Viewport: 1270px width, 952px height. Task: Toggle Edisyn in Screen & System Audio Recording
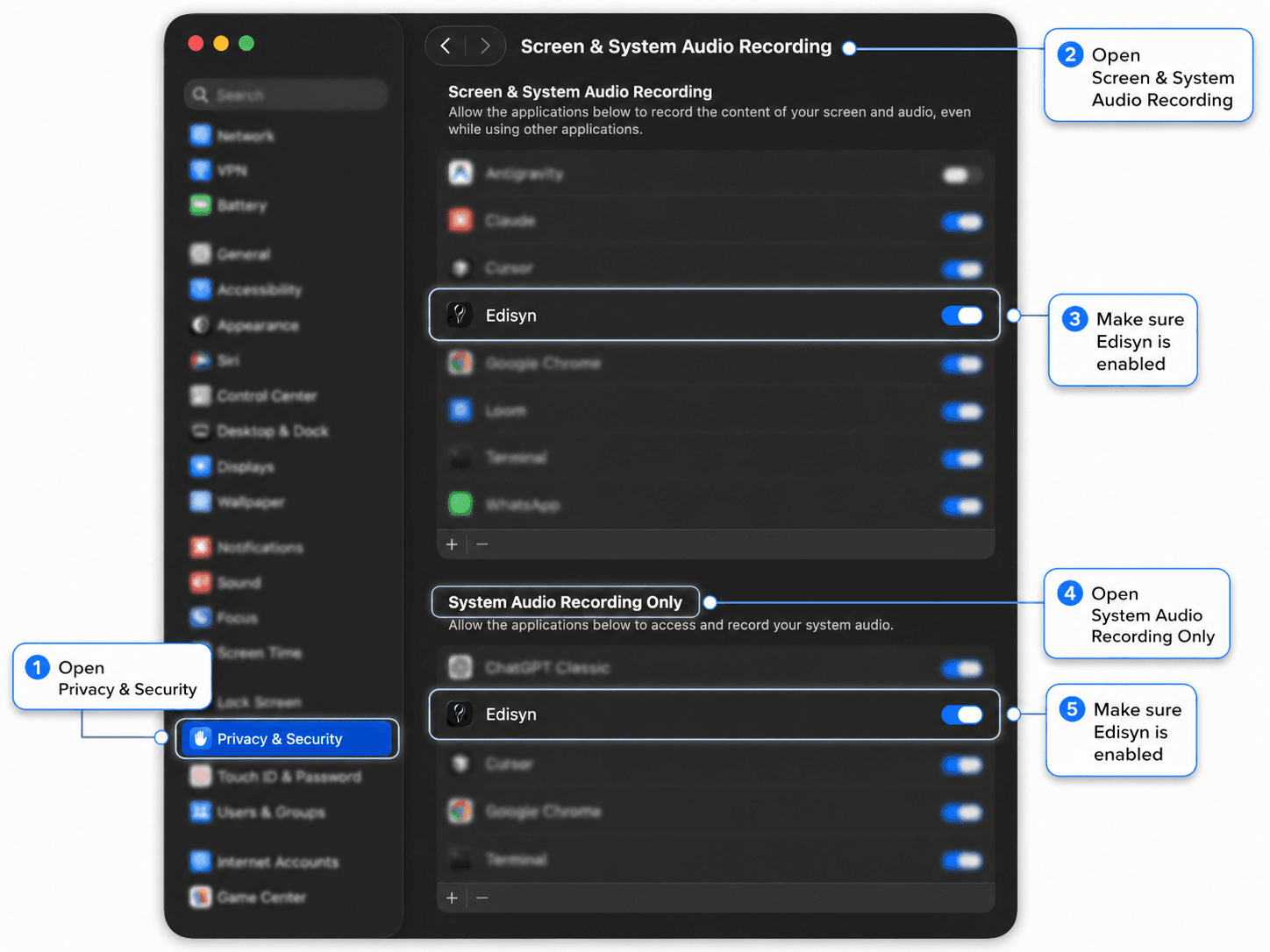point(962,316)
